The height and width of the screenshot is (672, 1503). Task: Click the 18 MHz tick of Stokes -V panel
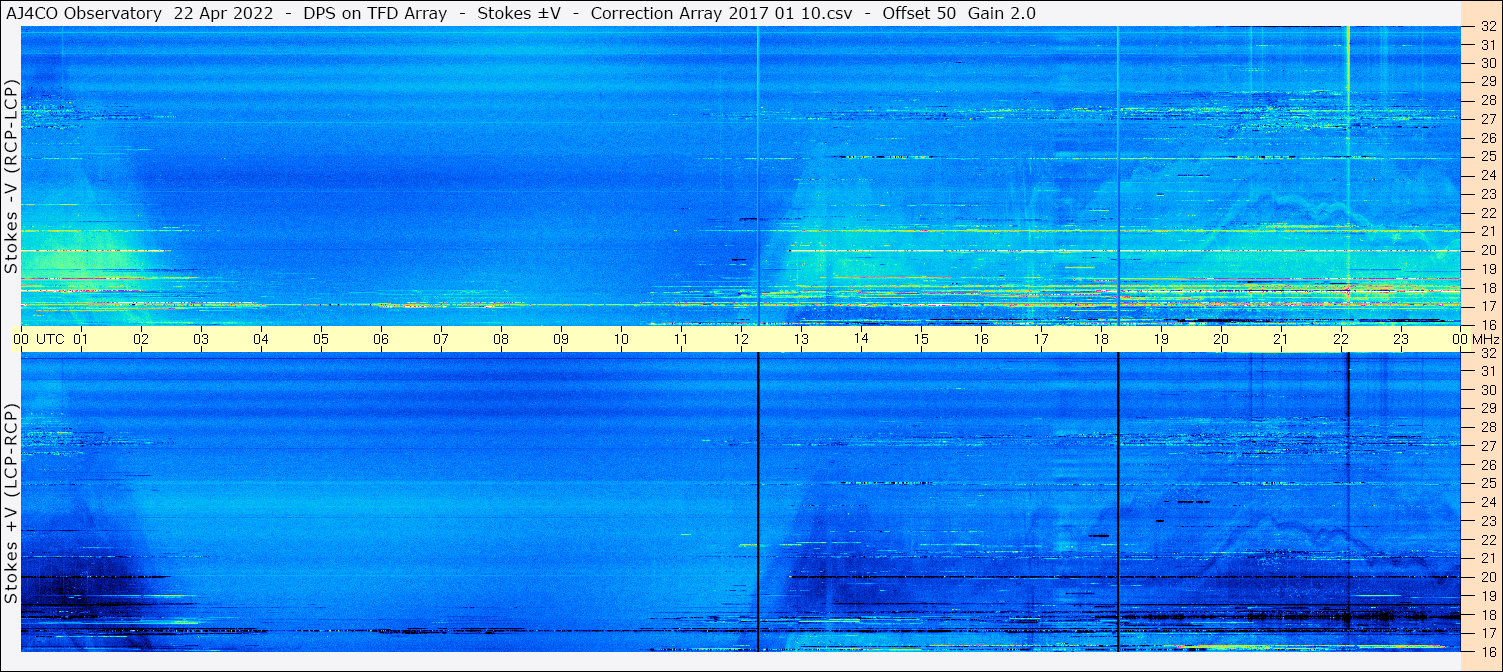(x=1487, y=288)
